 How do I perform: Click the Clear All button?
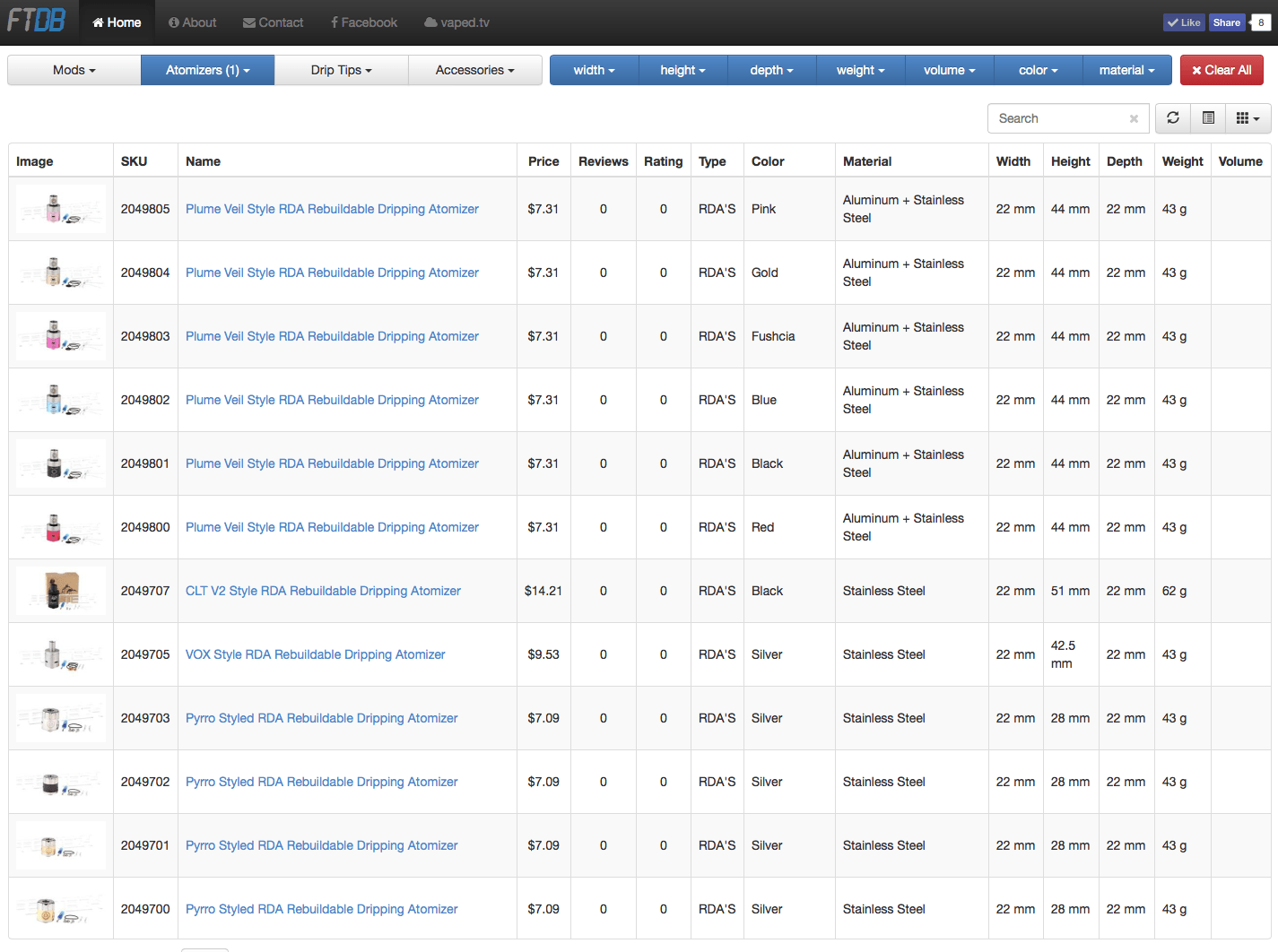(x=1221, y=69)
